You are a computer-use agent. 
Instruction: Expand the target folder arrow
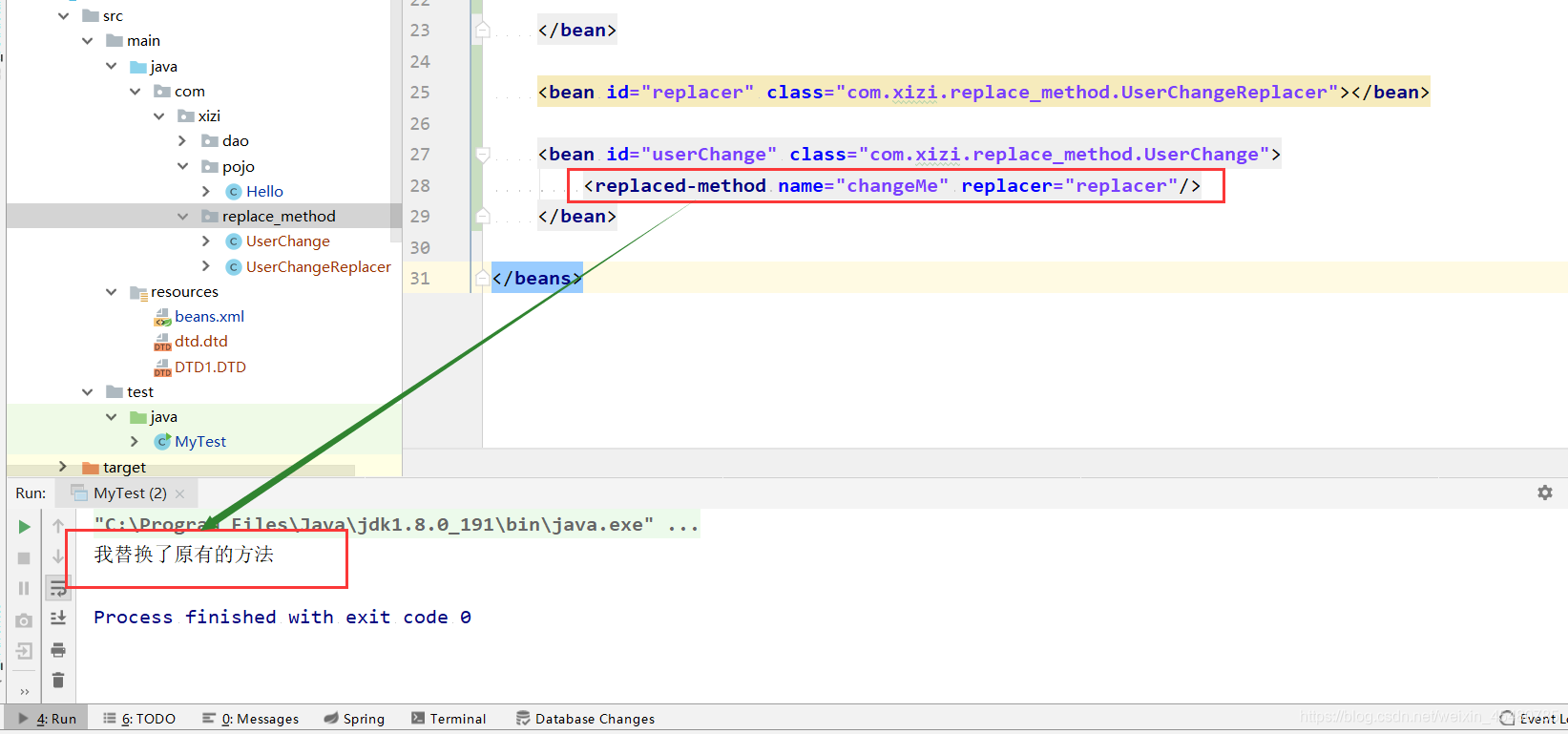pos(63,467)
